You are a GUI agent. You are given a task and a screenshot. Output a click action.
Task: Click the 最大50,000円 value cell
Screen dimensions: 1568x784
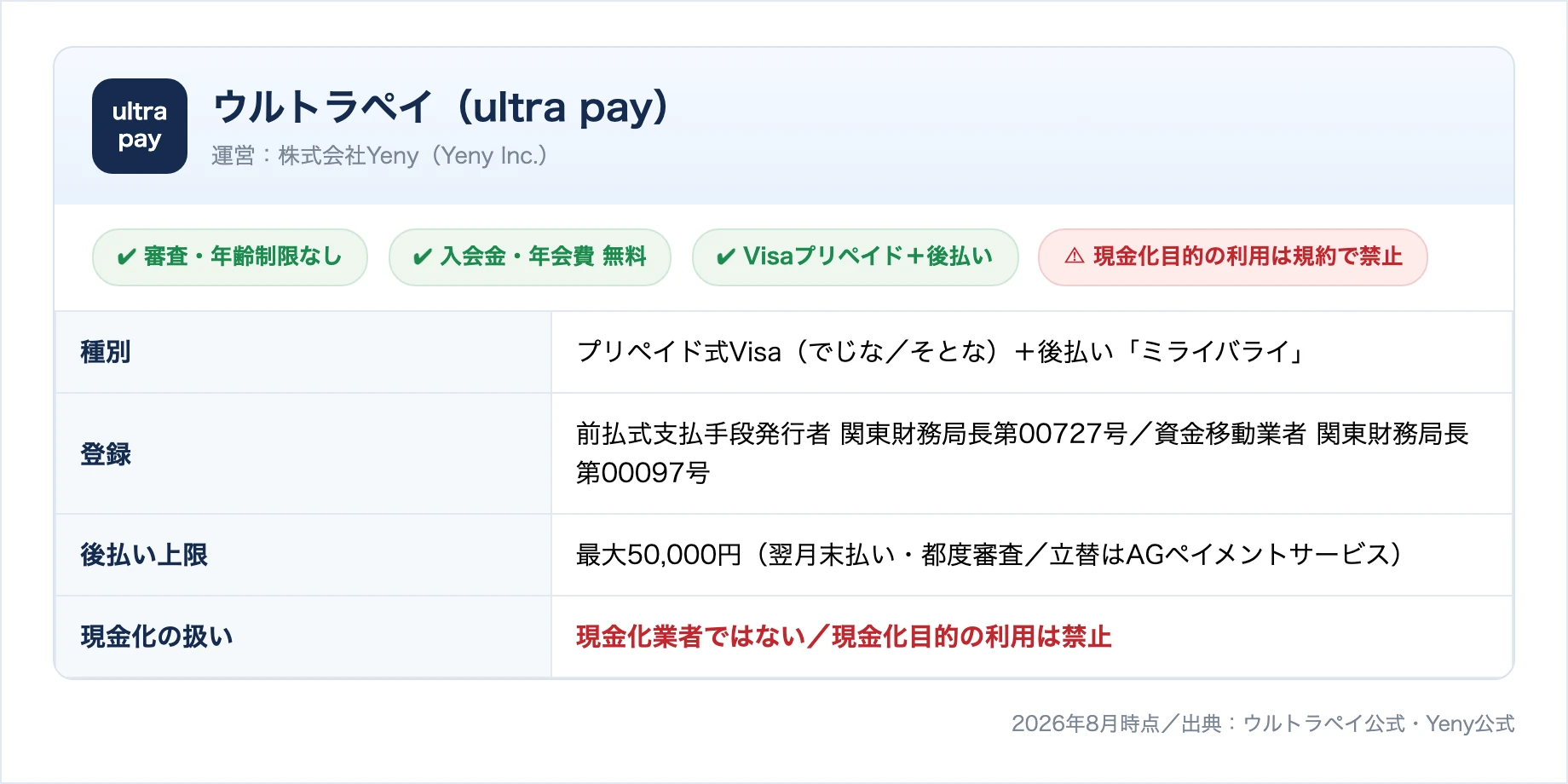(1031, 555)
